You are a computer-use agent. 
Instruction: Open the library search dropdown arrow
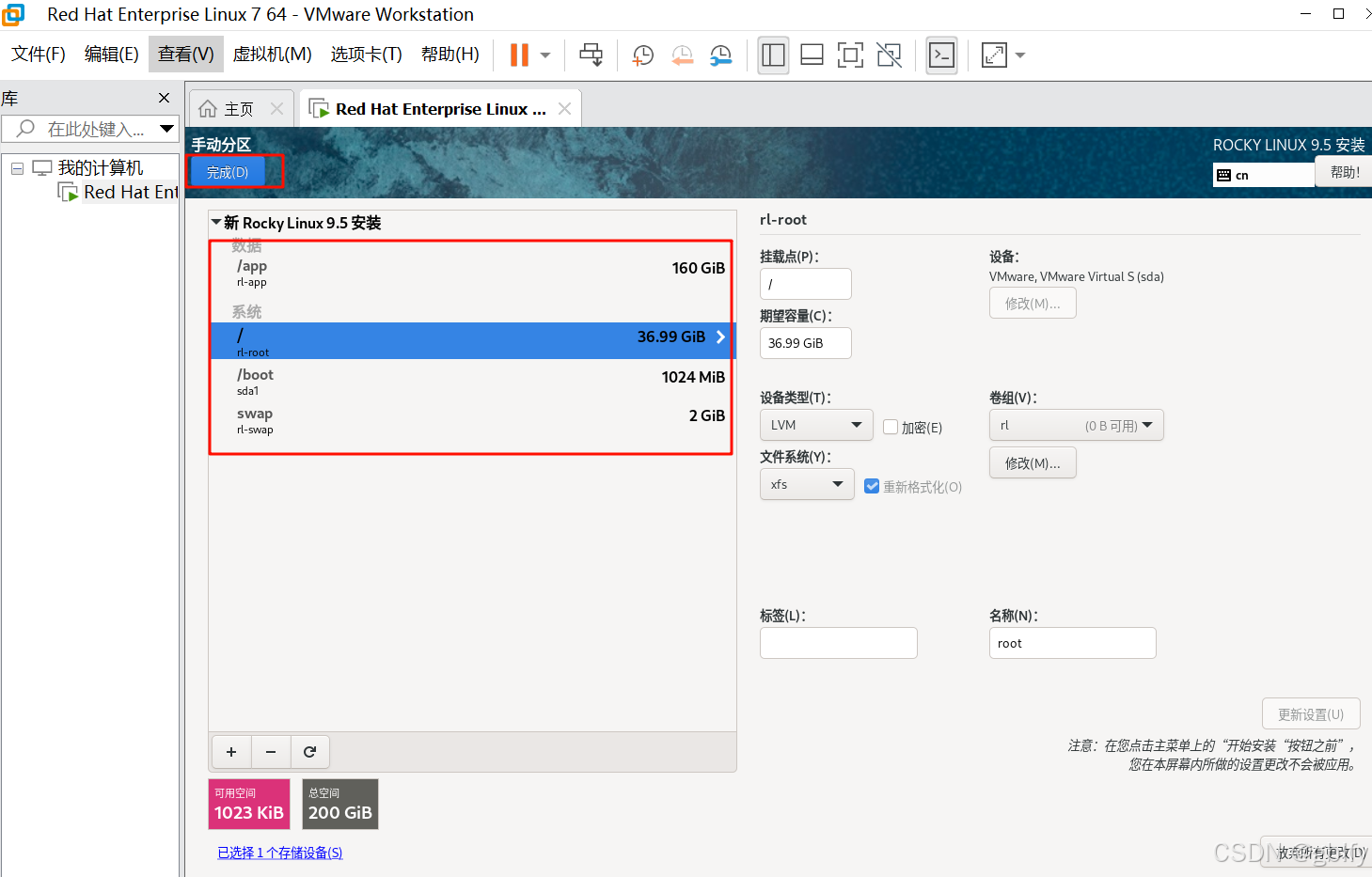point(167,129)
